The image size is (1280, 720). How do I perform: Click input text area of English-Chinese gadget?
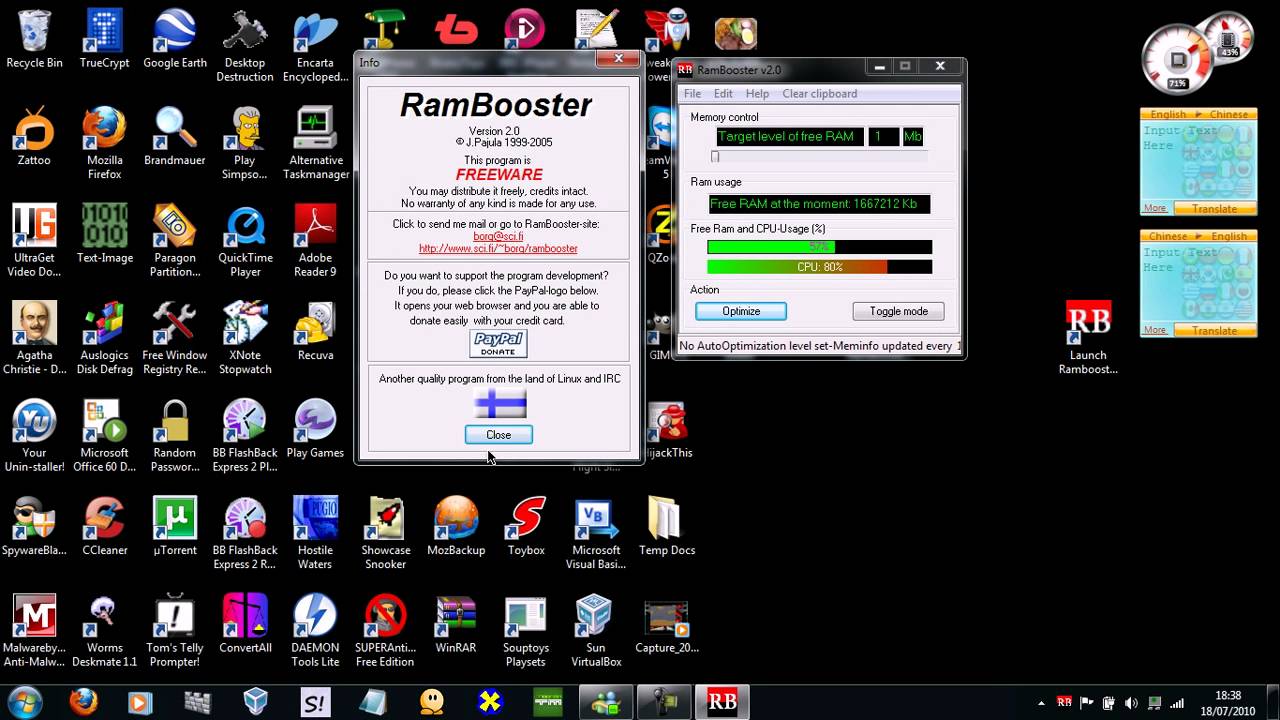coord(1196,160)
